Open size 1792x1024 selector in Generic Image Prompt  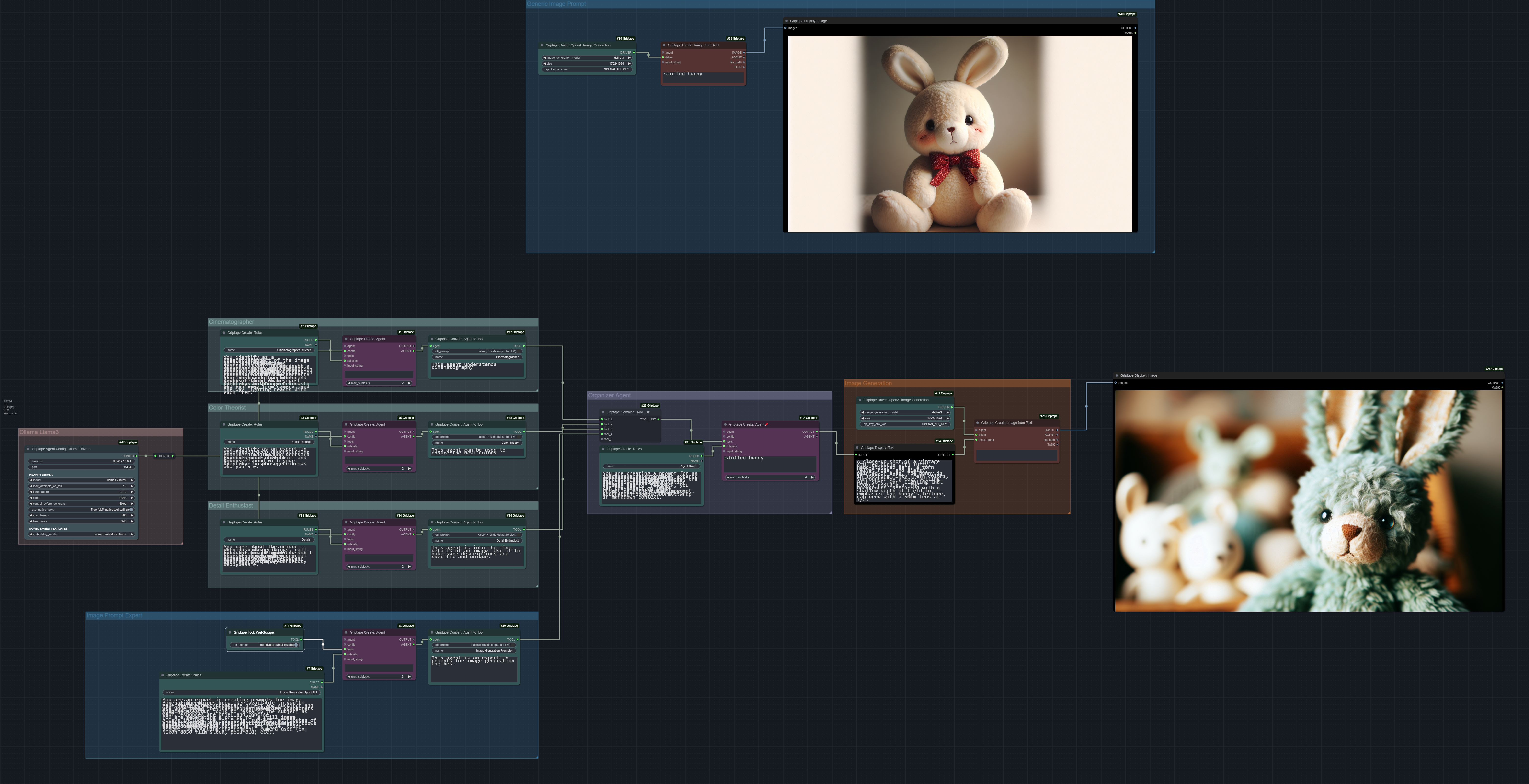(587, 64)
